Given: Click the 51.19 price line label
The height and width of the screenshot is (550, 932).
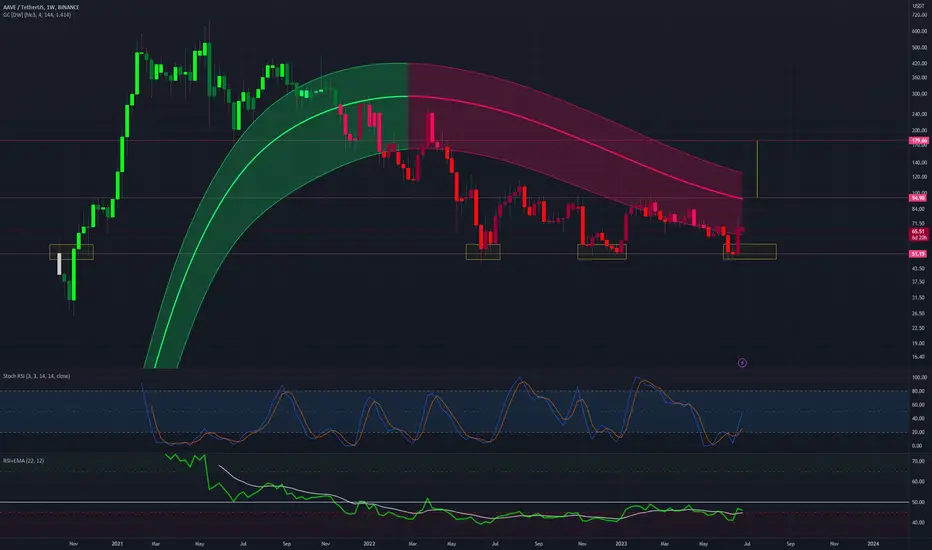Looking at the screenshot, I should click(x=918, y=254).
